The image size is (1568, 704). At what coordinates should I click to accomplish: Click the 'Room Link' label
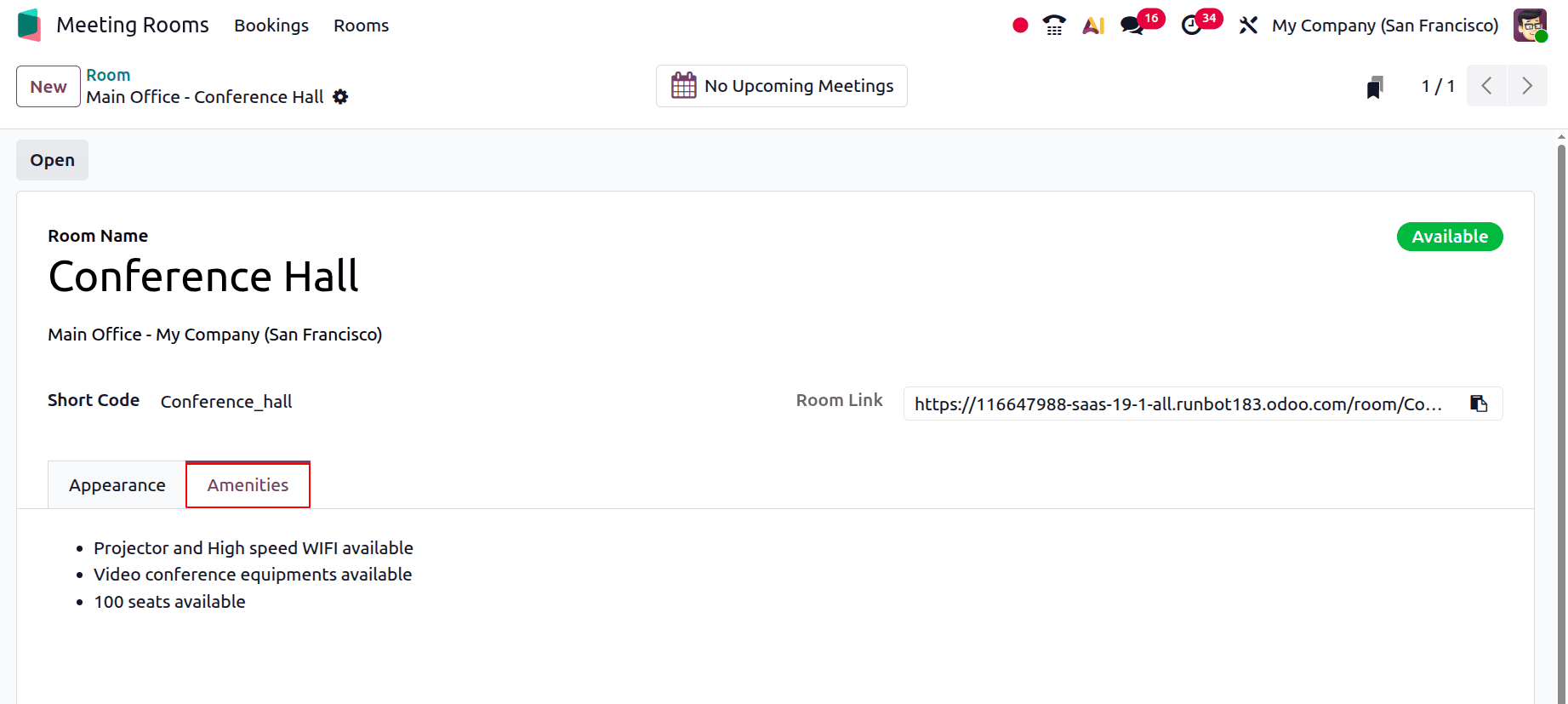[839, 400]
